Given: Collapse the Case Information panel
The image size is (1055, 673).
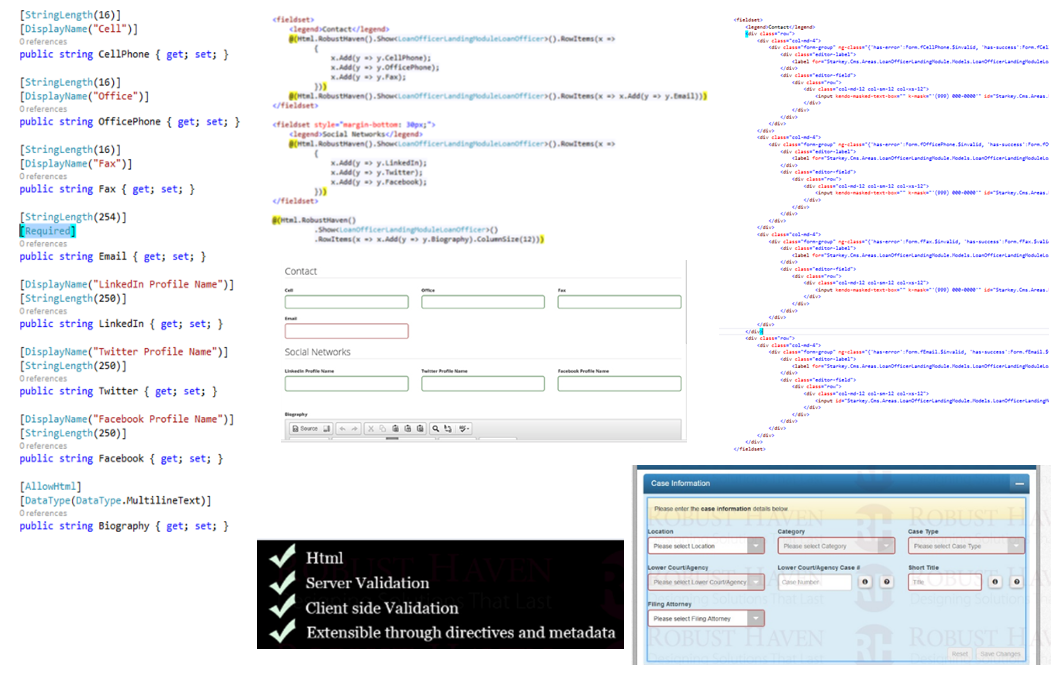Looking at the screenshot, I should click(x=1019, y=483).
